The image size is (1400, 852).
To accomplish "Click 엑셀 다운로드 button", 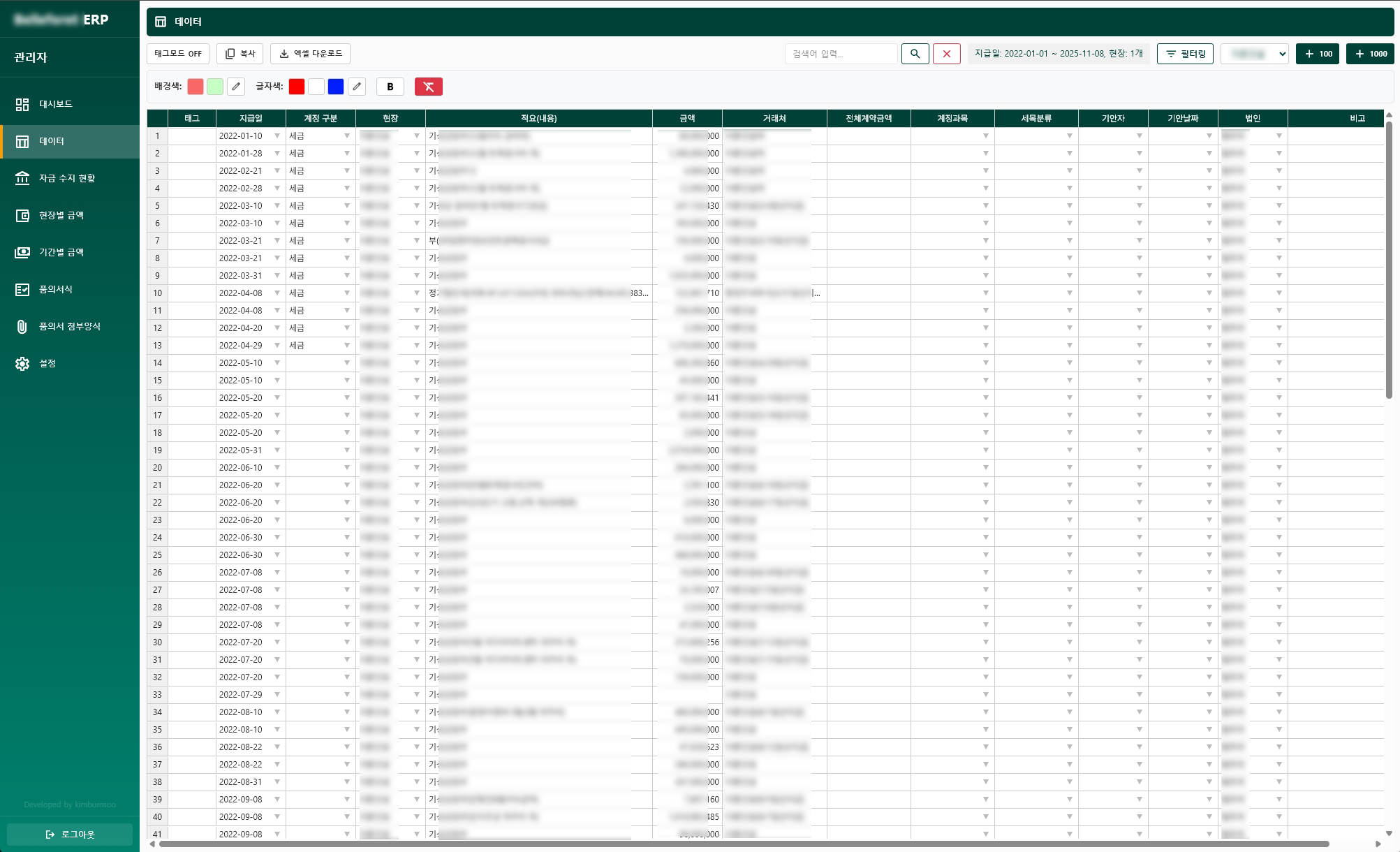I will [x=310, y=54].
